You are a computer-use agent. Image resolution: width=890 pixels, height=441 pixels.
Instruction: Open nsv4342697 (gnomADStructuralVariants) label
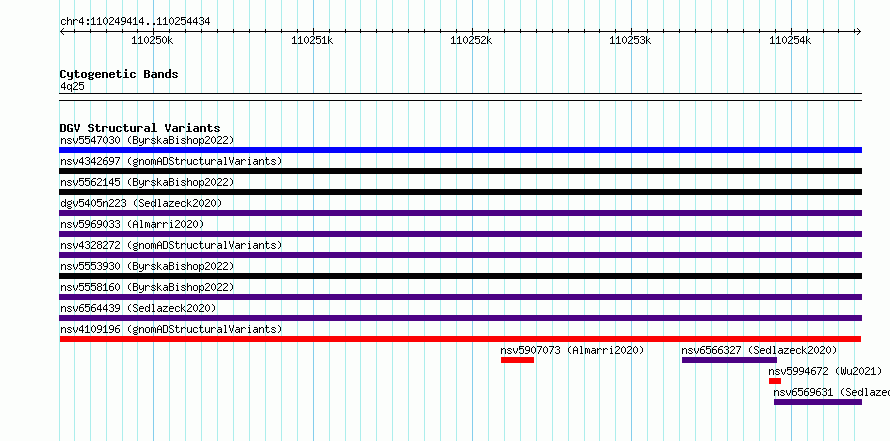point(171,161)
